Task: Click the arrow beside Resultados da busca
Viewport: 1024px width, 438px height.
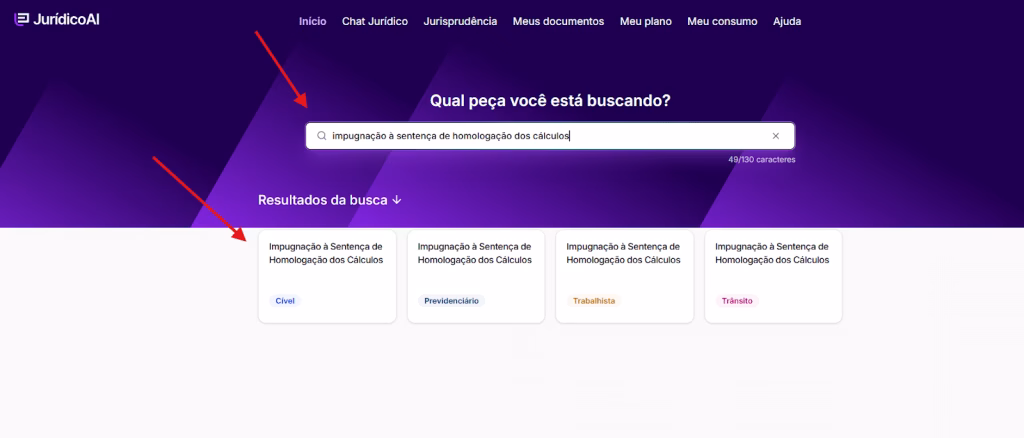Action: (x=396, y=200)
